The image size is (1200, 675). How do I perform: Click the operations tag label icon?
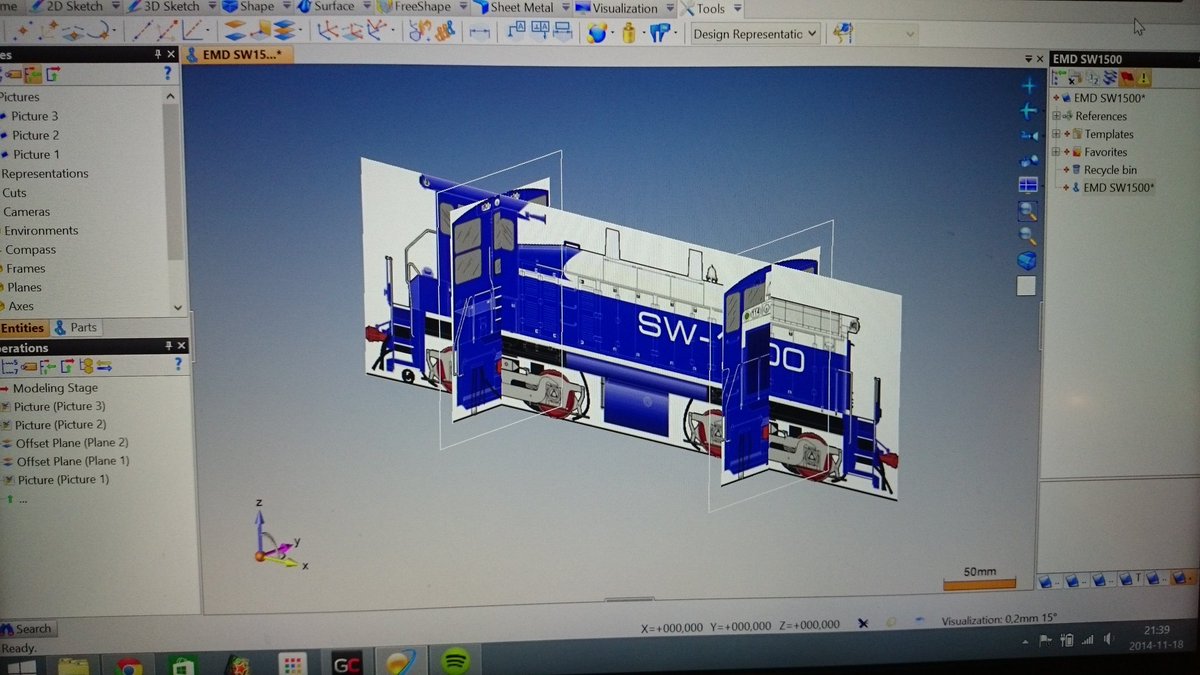click(29, 366)
